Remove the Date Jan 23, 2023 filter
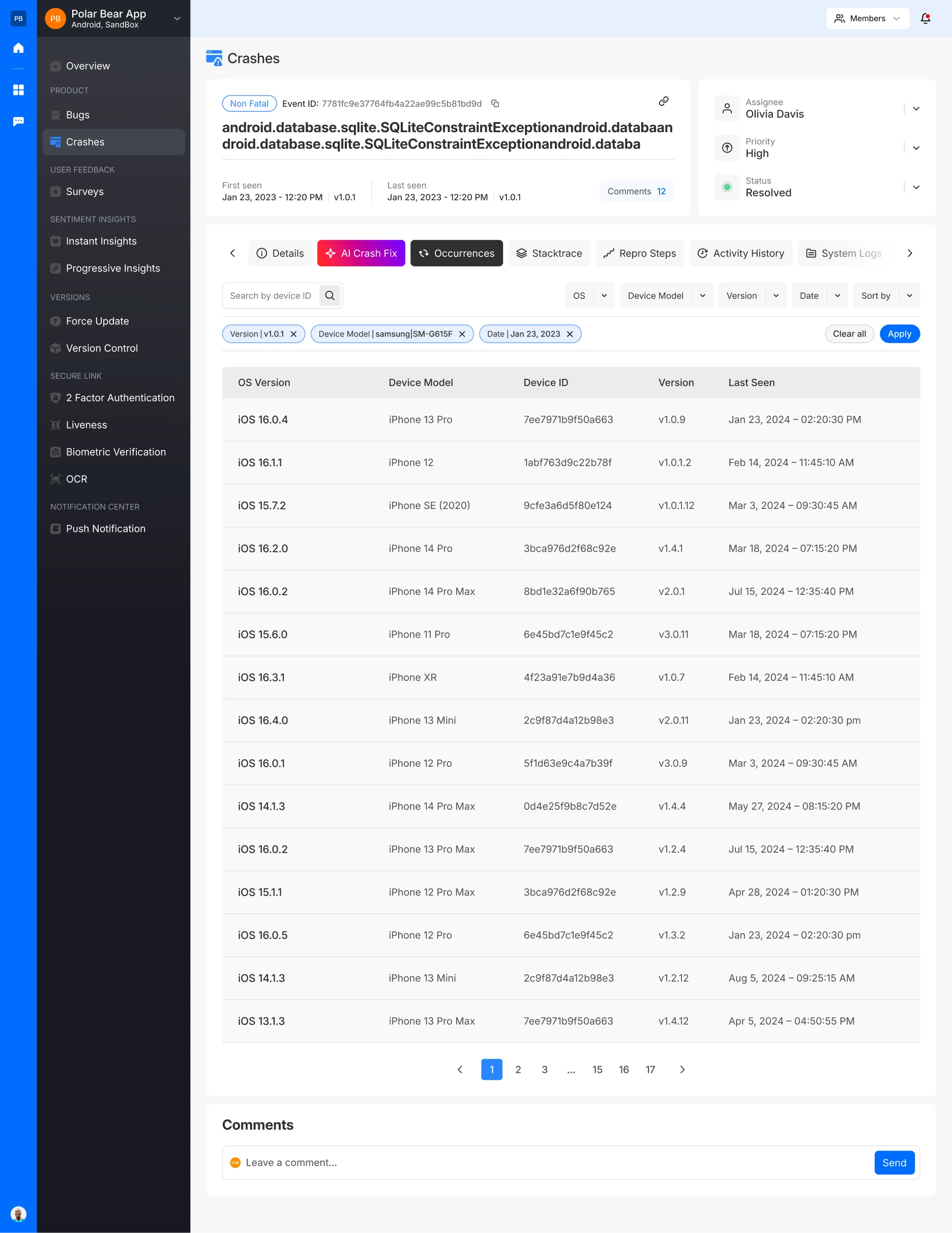 coord(570,334)
